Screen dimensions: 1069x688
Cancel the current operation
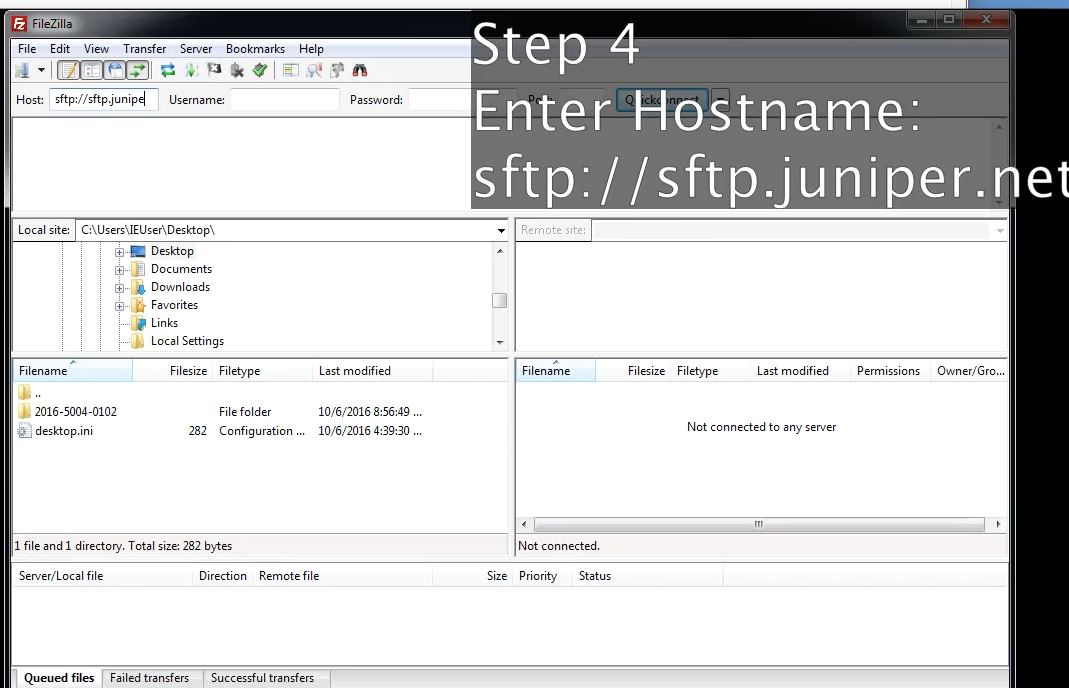pyautogui.click(x=214, y=70)
